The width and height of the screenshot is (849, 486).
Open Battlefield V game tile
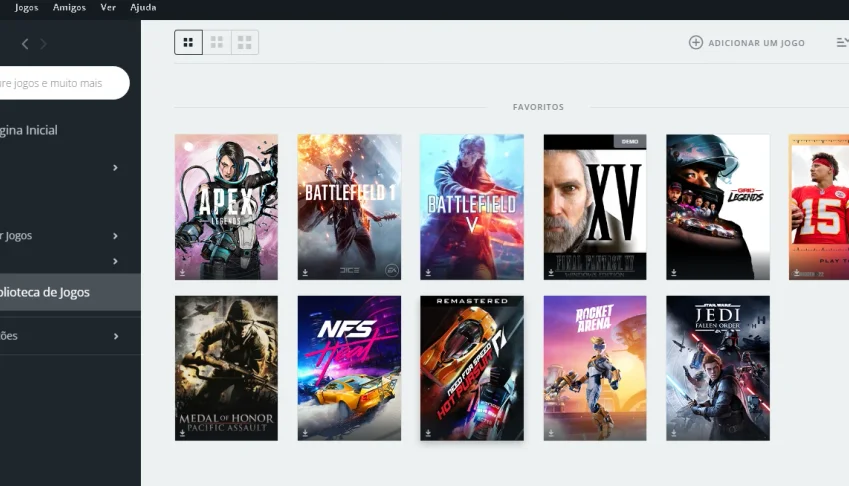pos(472,207)
